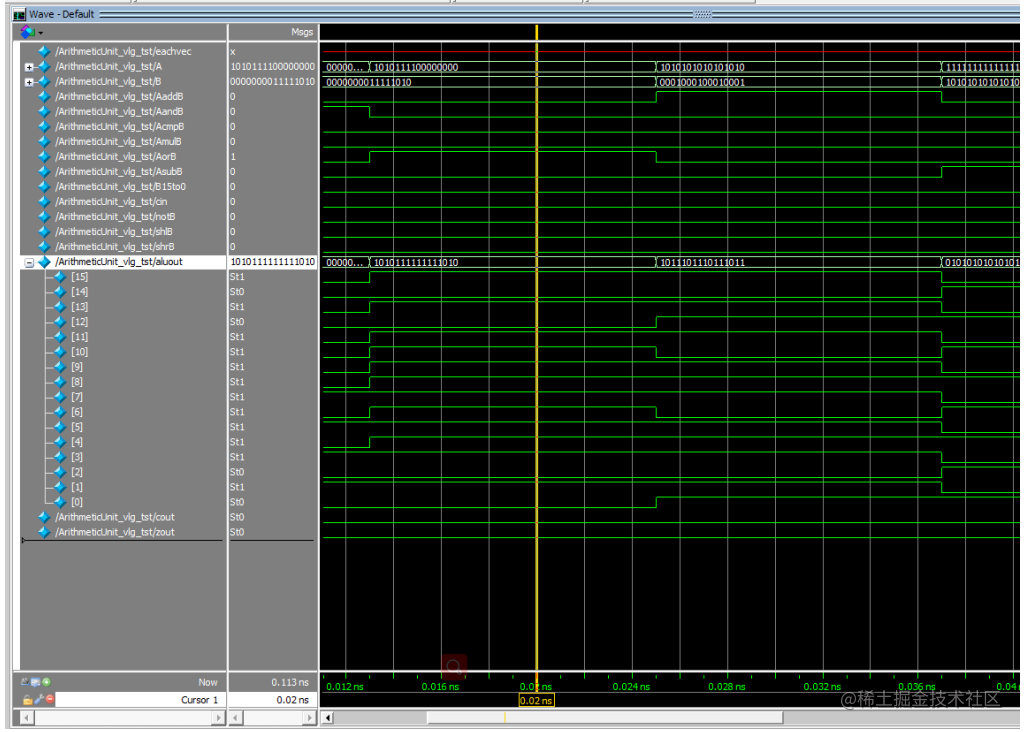Click the AsubB signal diamond icon
1024x732 pixels.
[44, 172]
